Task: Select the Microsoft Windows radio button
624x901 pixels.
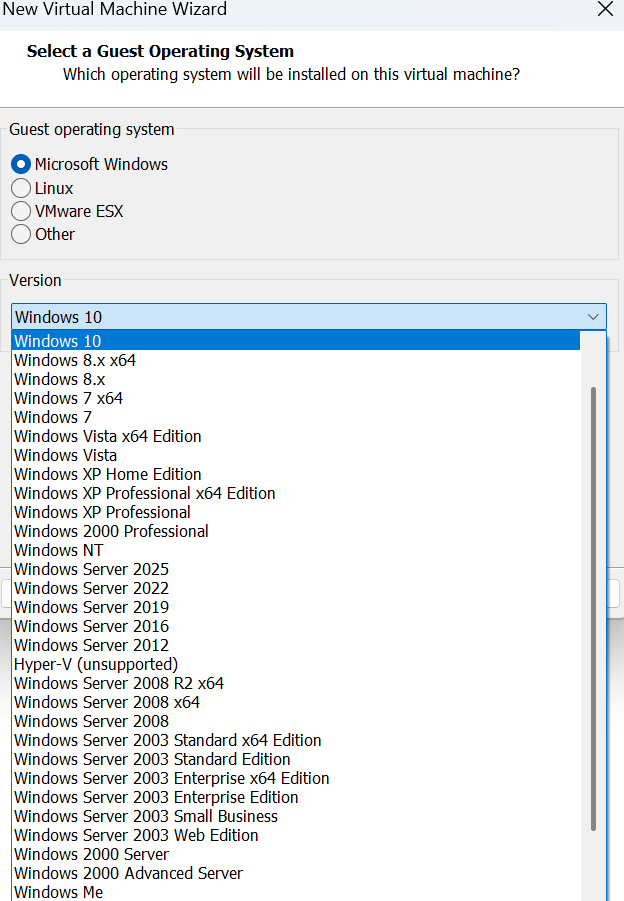Action: point(21,164)
